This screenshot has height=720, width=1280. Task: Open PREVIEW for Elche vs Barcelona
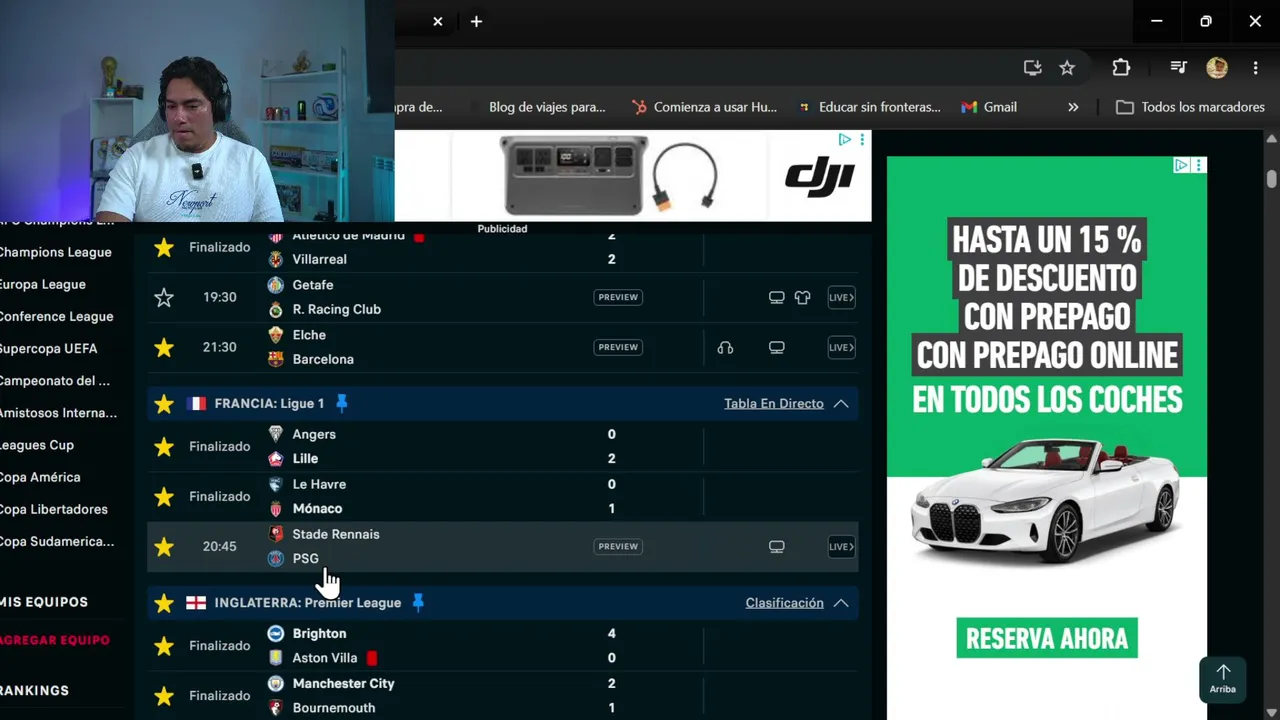(618, 347)
